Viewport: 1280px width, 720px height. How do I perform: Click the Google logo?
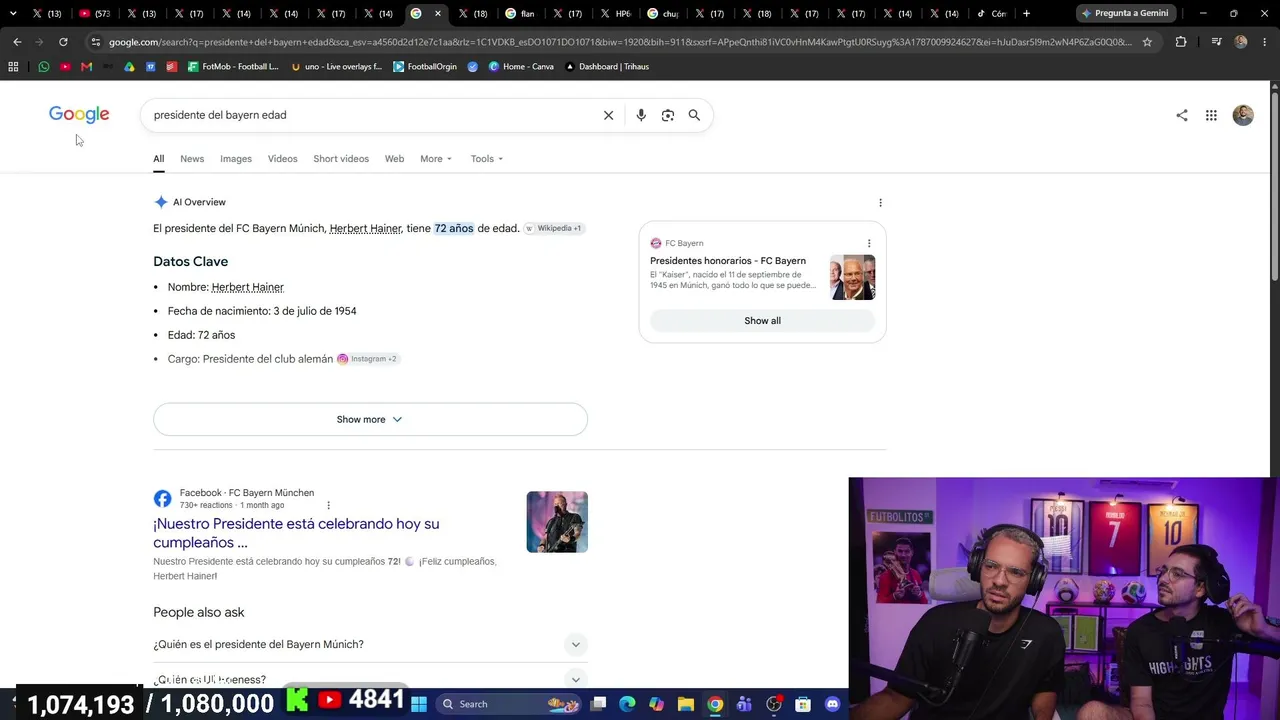click(x=79, y=114)
